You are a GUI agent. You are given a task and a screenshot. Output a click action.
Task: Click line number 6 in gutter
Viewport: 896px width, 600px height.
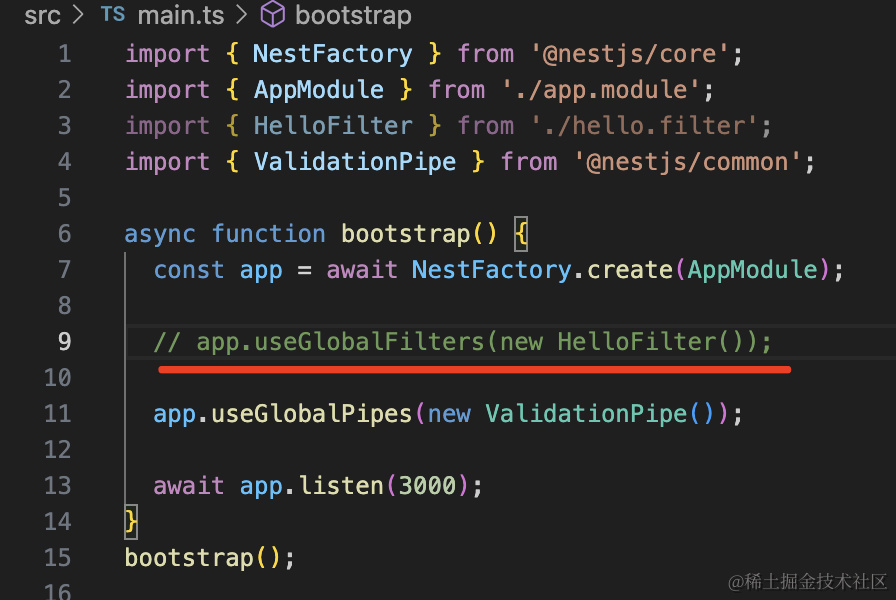coord(64,234)
